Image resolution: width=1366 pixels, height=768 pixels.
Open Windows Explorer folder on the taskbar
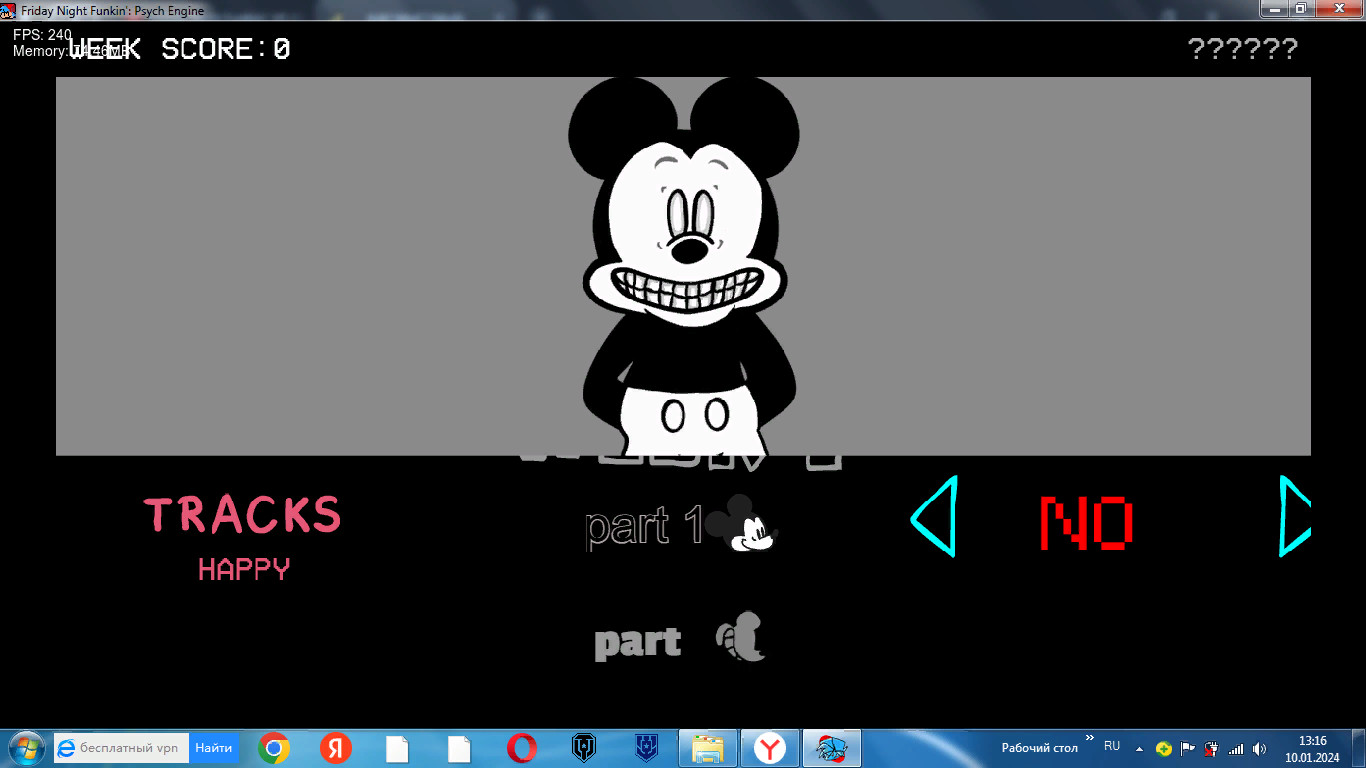pyautogui.click(x=708, y=747)
